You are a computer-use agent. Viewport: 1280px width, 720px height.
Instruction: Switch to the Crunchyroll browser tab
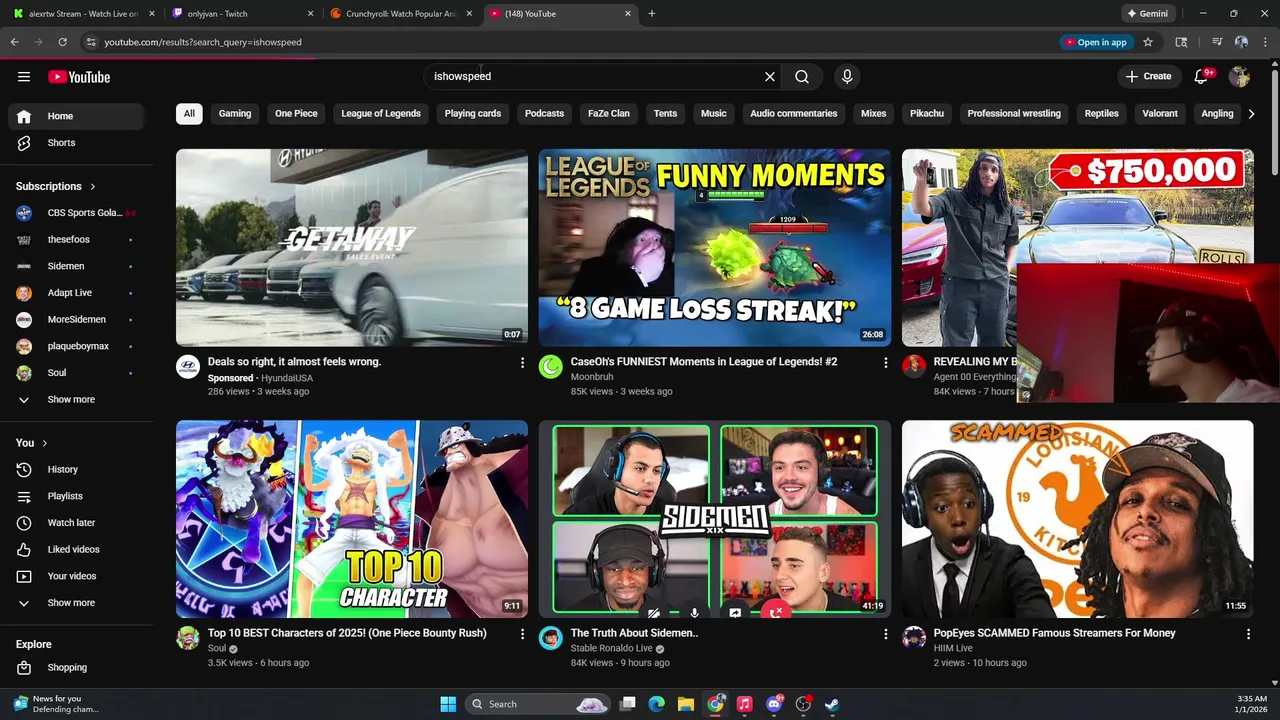point(402,14)
